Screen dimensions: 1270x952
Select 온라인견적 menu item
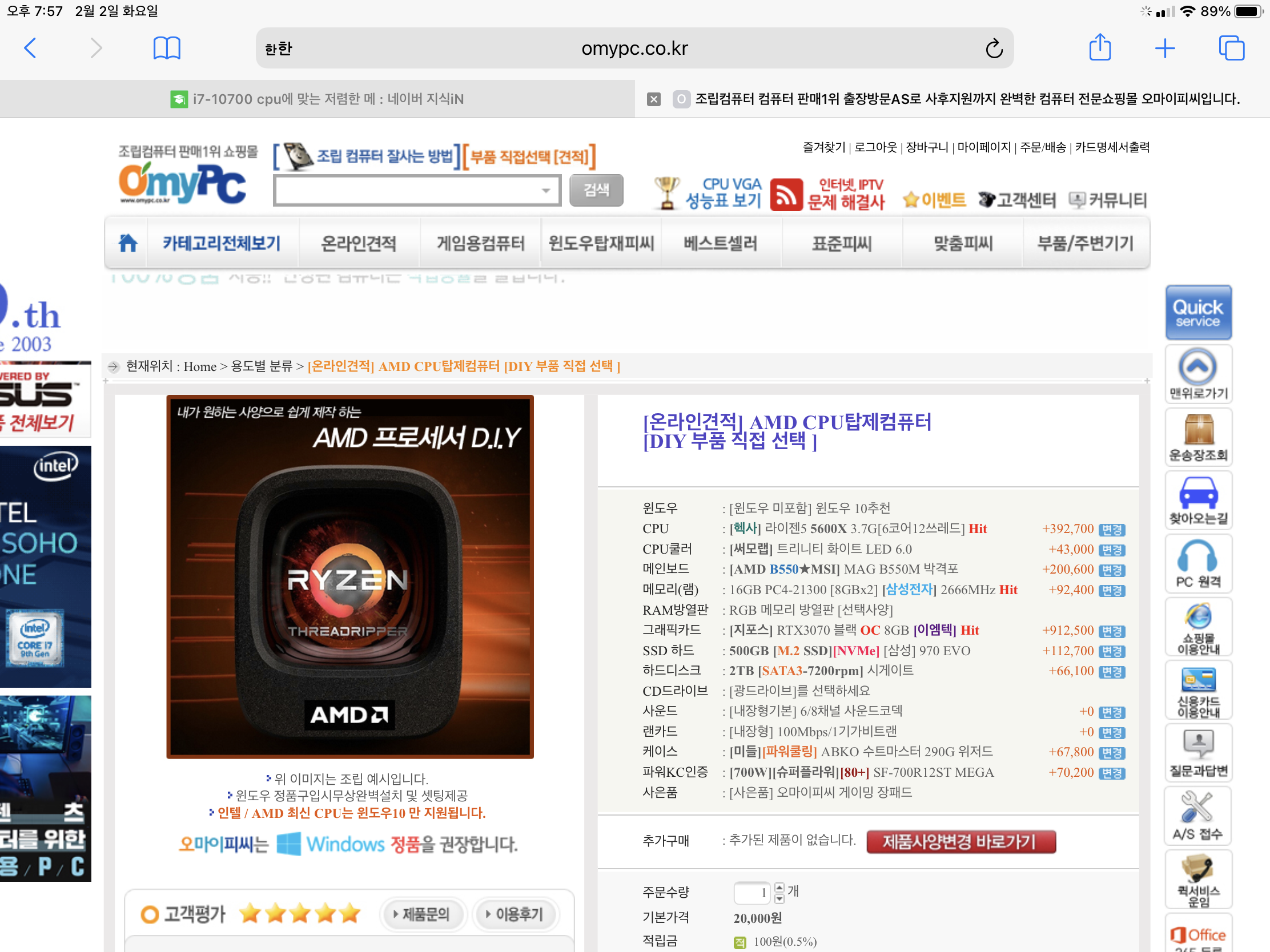[x=359, y=243]
